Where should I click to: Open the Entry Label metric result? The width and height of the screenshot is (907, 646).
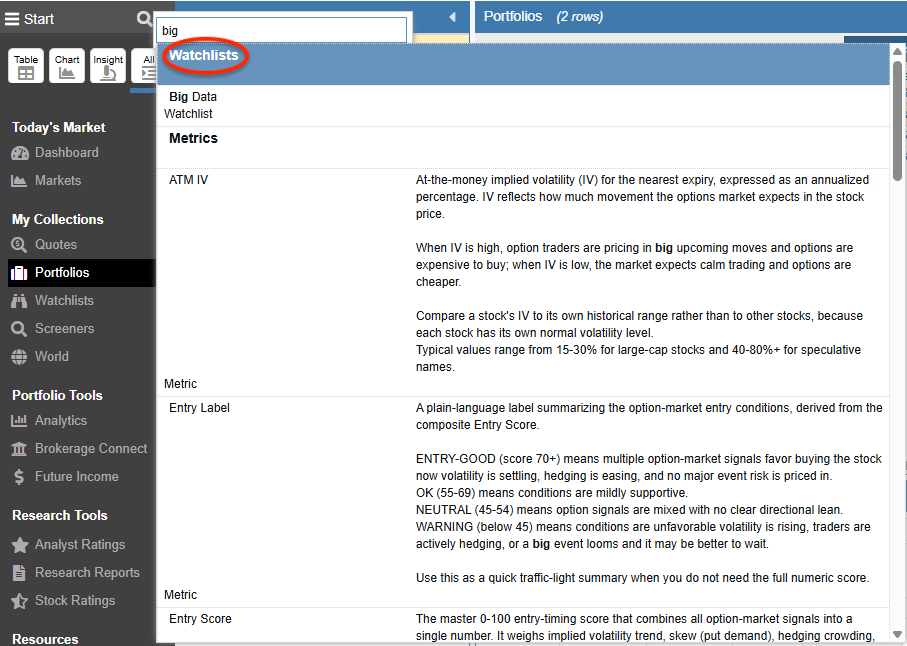(523, 502)
